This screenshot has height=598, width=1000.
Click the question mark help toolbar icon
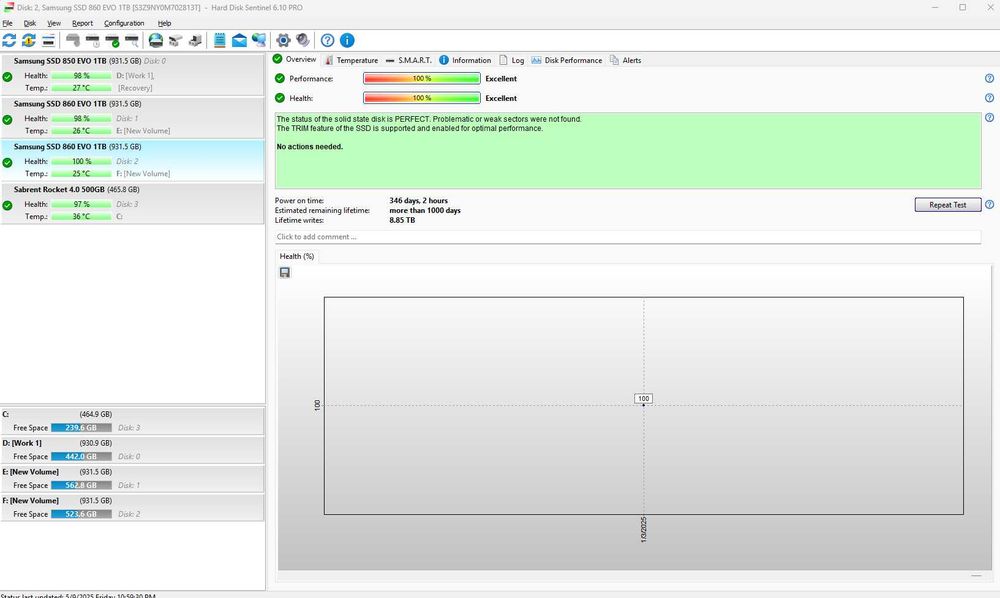327,40
